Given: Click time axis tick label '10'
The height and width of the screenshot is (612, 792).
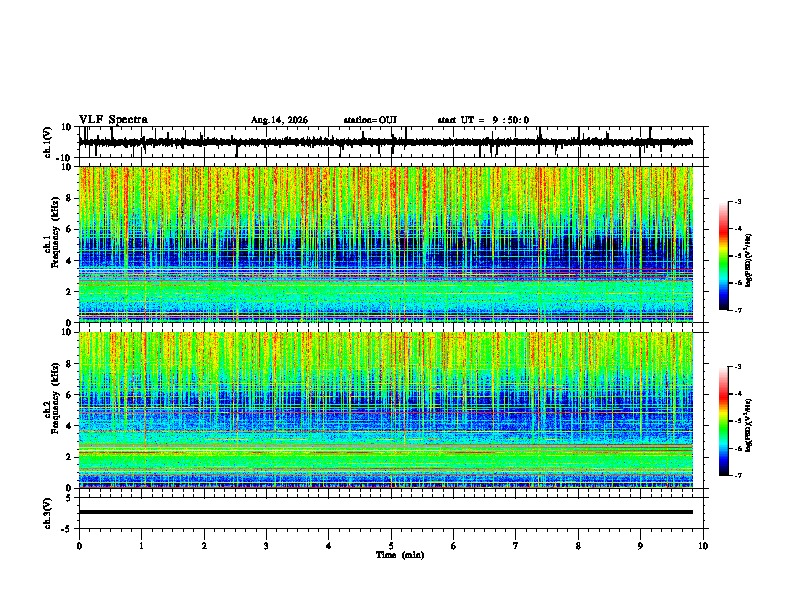Looking at the screenshot, I should coord(703,546).
